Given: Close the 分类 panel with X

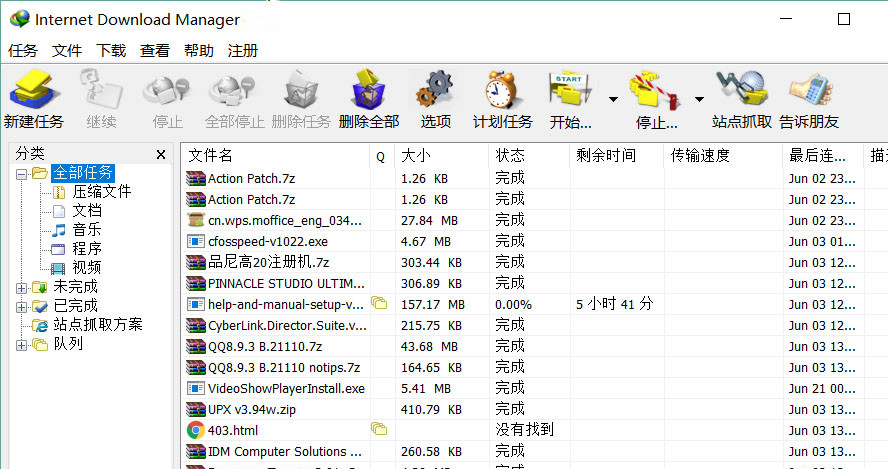Looking at the screenshot, I should tap(161, 155).
